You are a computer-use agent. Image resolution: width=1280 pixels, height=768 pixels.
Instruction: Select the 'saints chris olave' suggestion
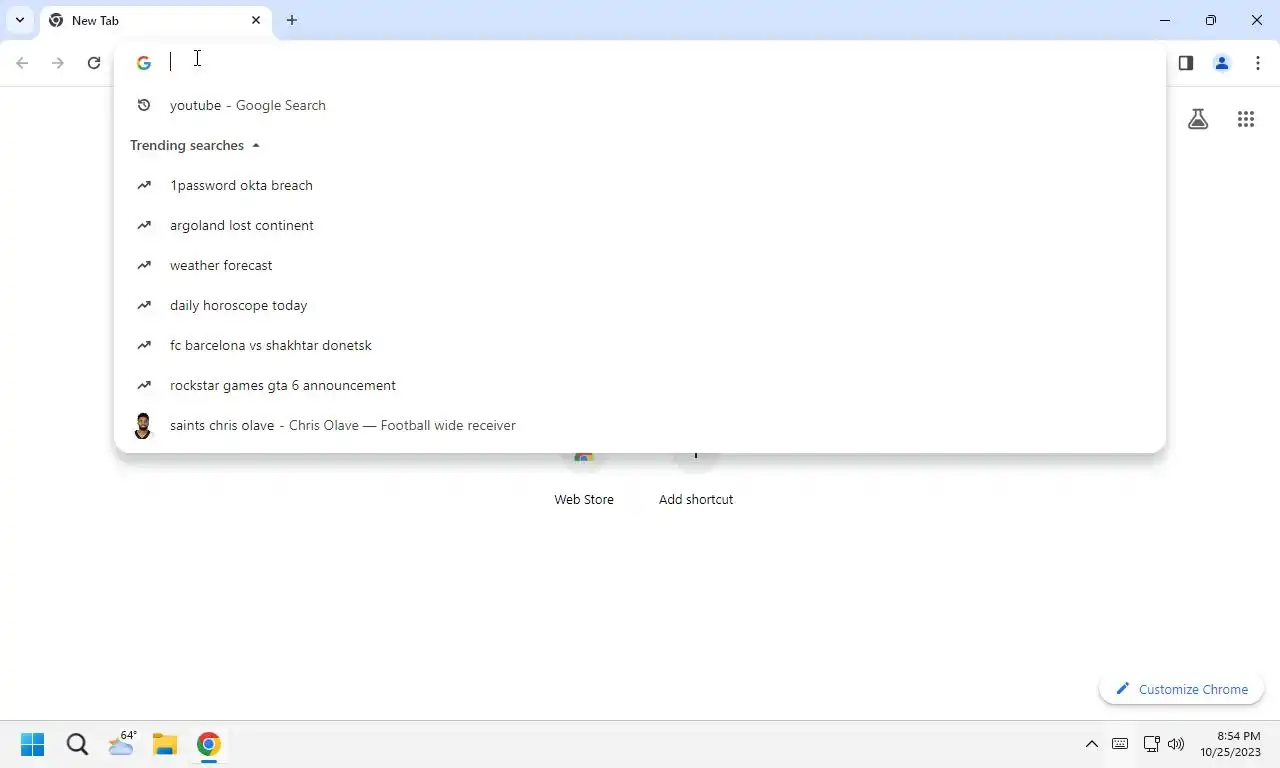click(x=640, y=425)
